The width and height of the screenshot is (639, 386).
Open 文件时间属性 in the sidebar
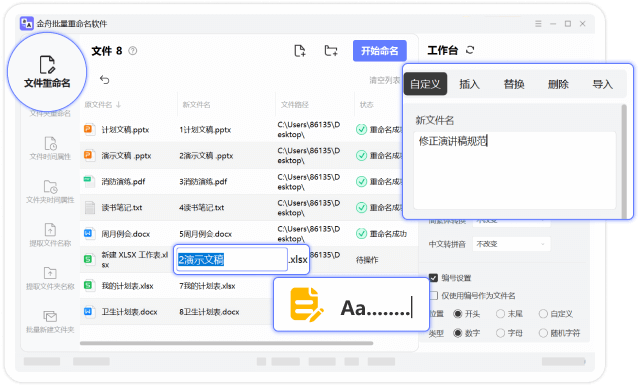(x=50, y=149)
